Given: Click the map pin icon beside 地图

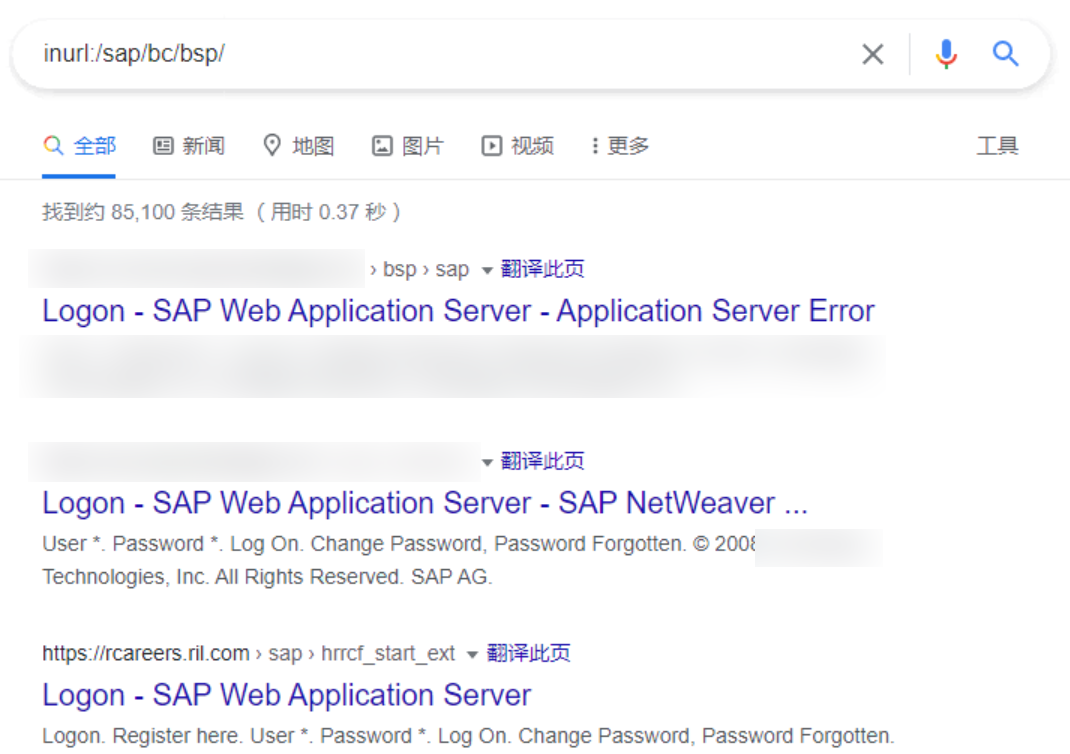Looking at the screenshot, I should pos(272,145).
